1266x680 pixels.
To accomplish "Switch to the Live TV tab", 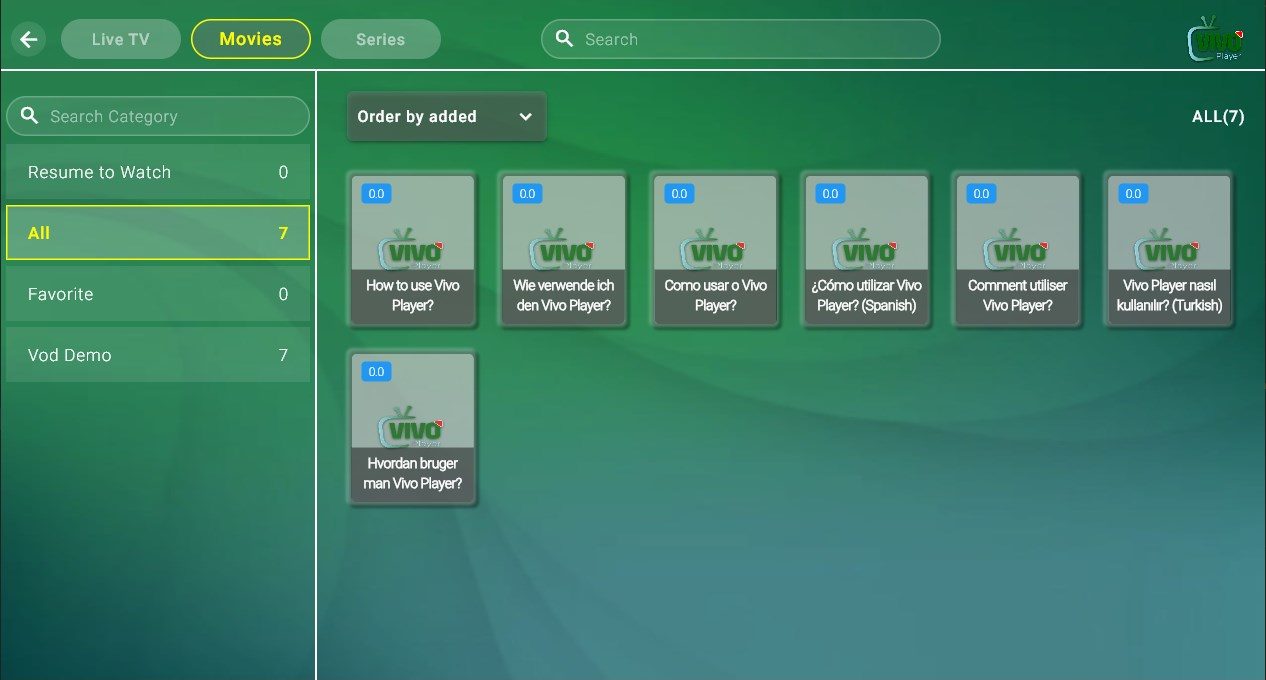I will click(121, 39).
